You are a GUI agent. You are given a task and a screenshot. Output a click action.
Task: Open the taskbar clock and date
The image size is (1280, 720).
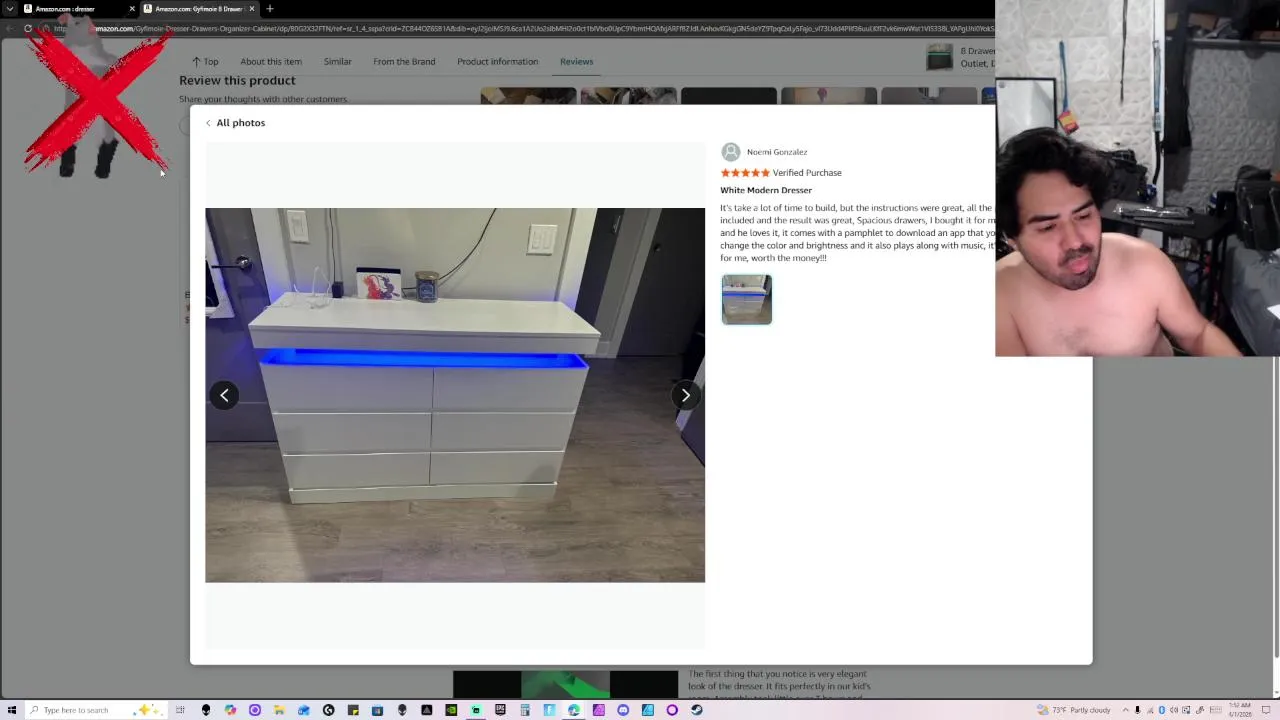pos(1240,710)
